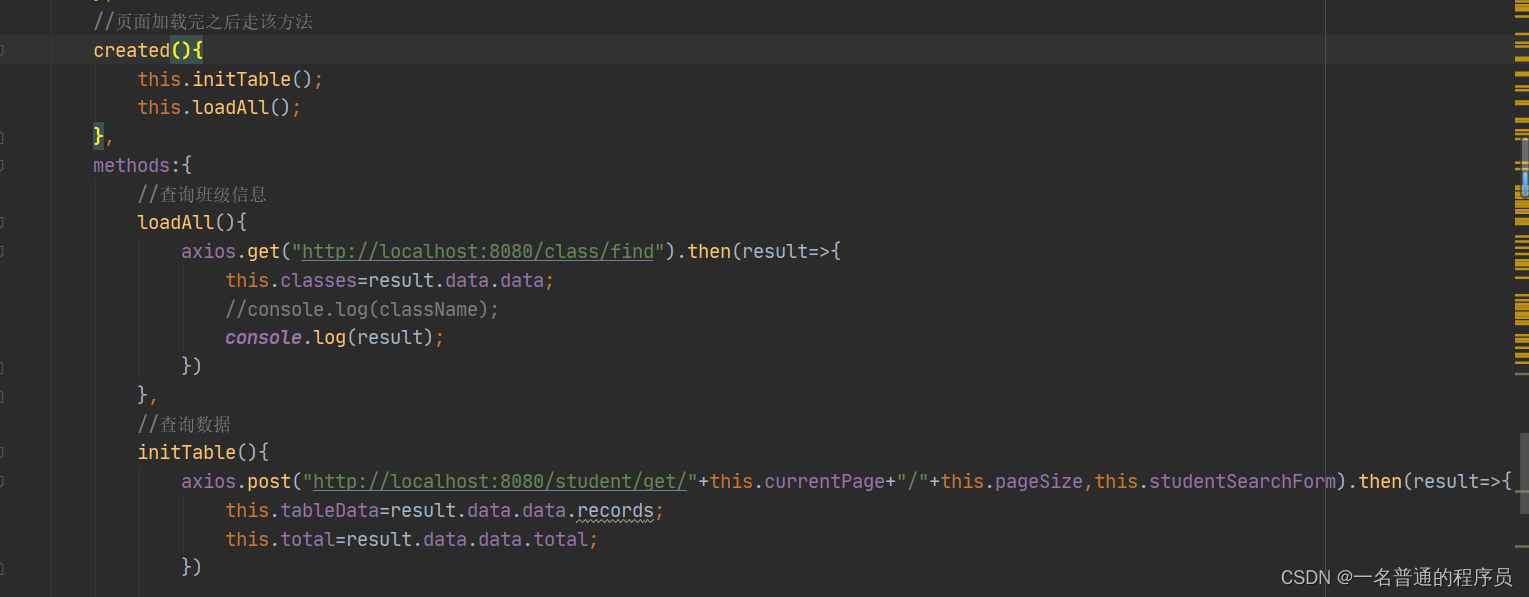Viewport: 1529px width, 597px height.
Task: Click the comment 查询班级信息
Action: pos(202,194)
